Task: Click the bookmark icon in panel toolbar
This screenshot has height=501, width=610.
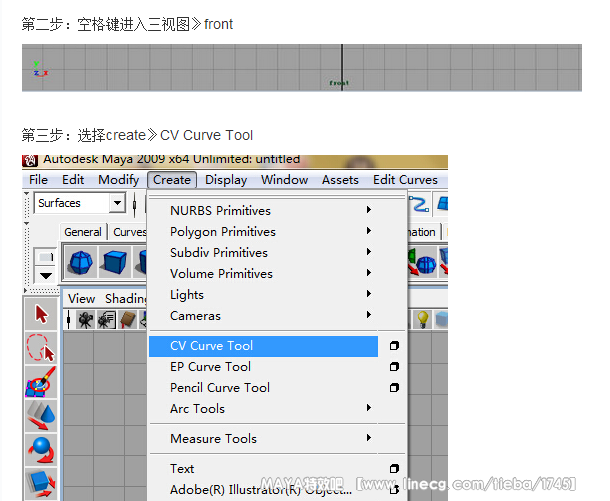Action: (128, 320)
